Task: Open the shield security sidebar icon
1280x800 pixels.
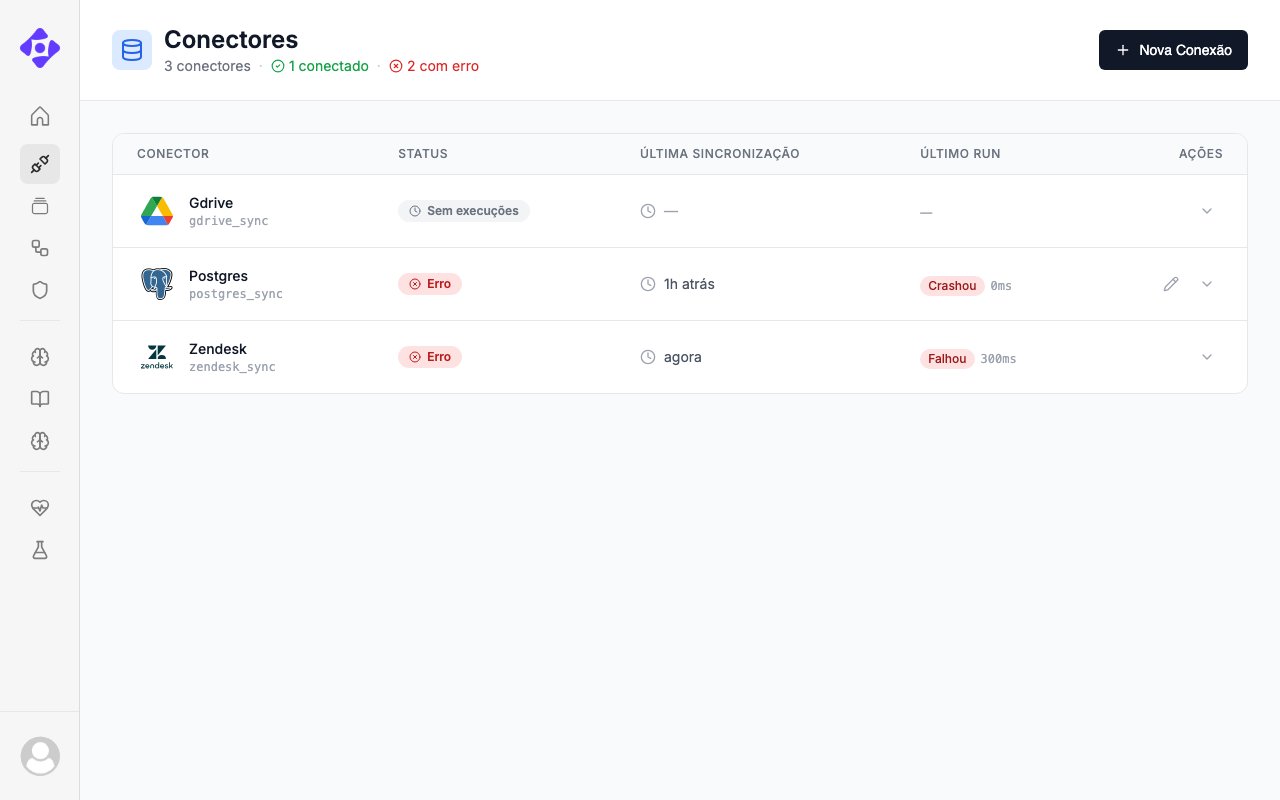Action: pos(40,290)
